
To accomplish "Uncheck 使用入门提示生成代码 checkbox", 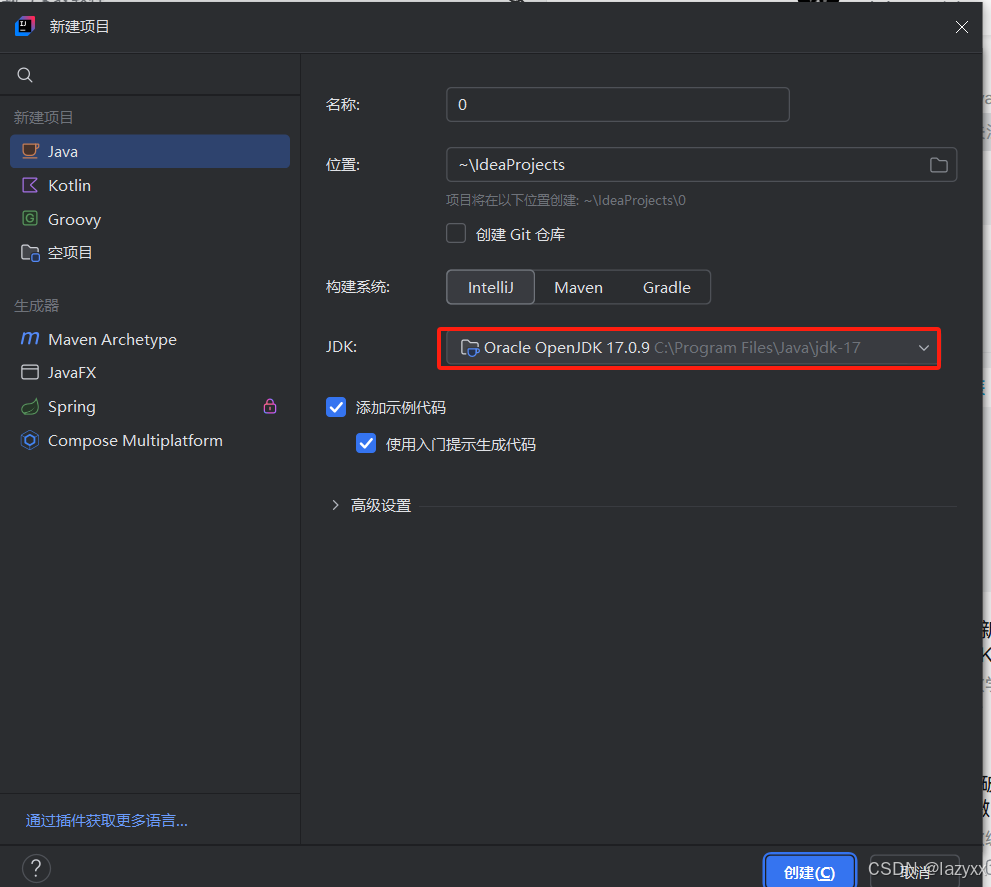I will click(366, 444).
